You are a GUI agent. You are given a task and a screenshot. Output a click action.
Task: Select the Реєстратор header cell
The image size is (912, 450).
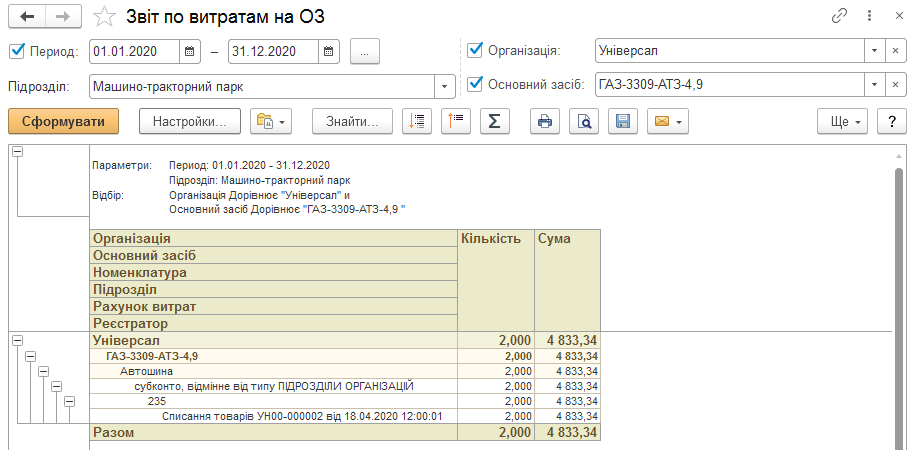(274, 323)
